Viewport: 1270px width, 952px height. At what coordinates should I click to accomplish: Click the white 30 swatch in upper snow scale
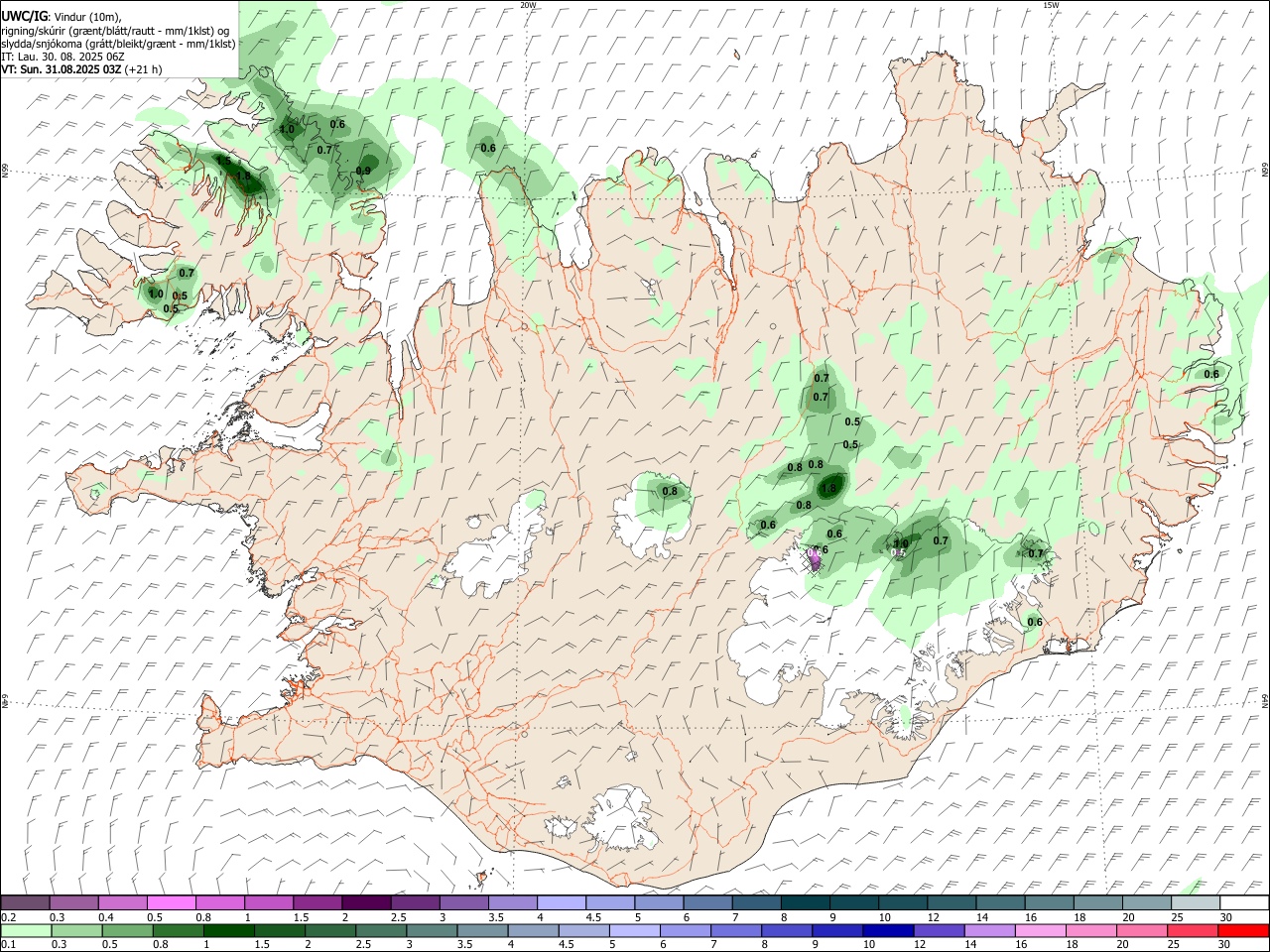point(1244,903)
